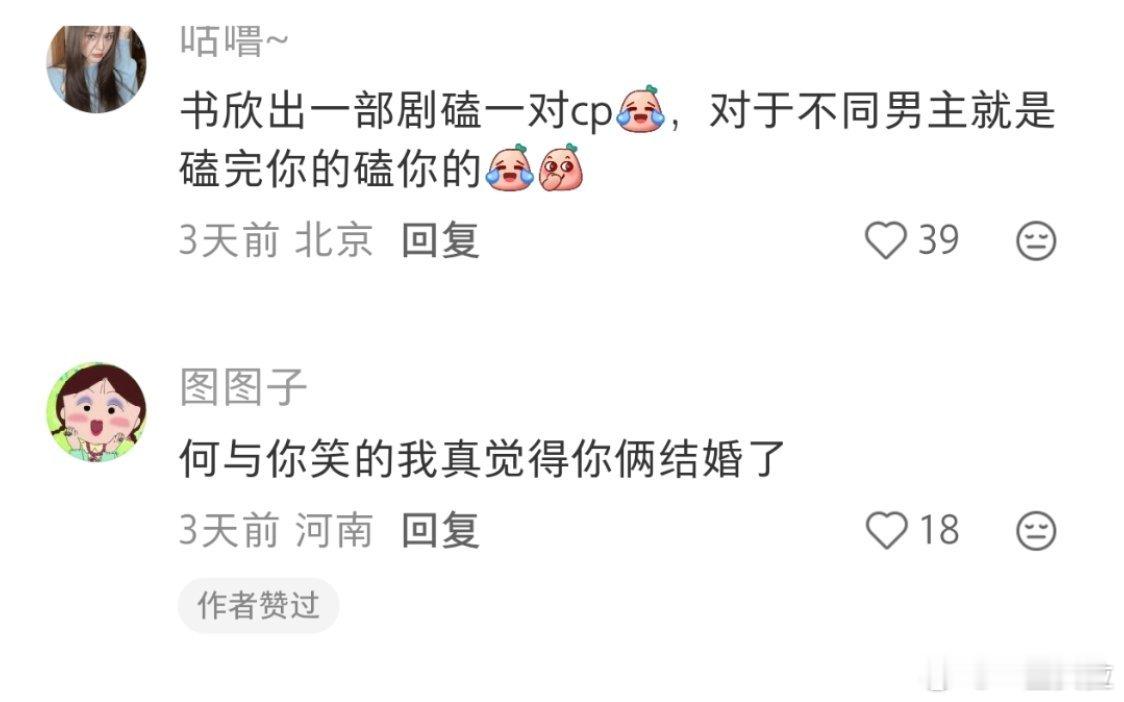Image resolution: width=1124 pixels, height=702 pixels.
Task: Select the like count 39
Action: pyautogui.click(x=938, y=239)
